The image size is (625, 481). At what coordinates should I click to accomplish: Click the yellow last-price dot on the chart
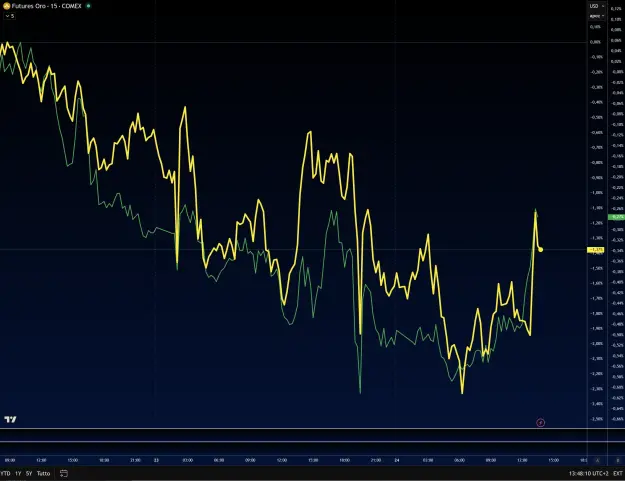pyautogui.click(x=541, y=250)
